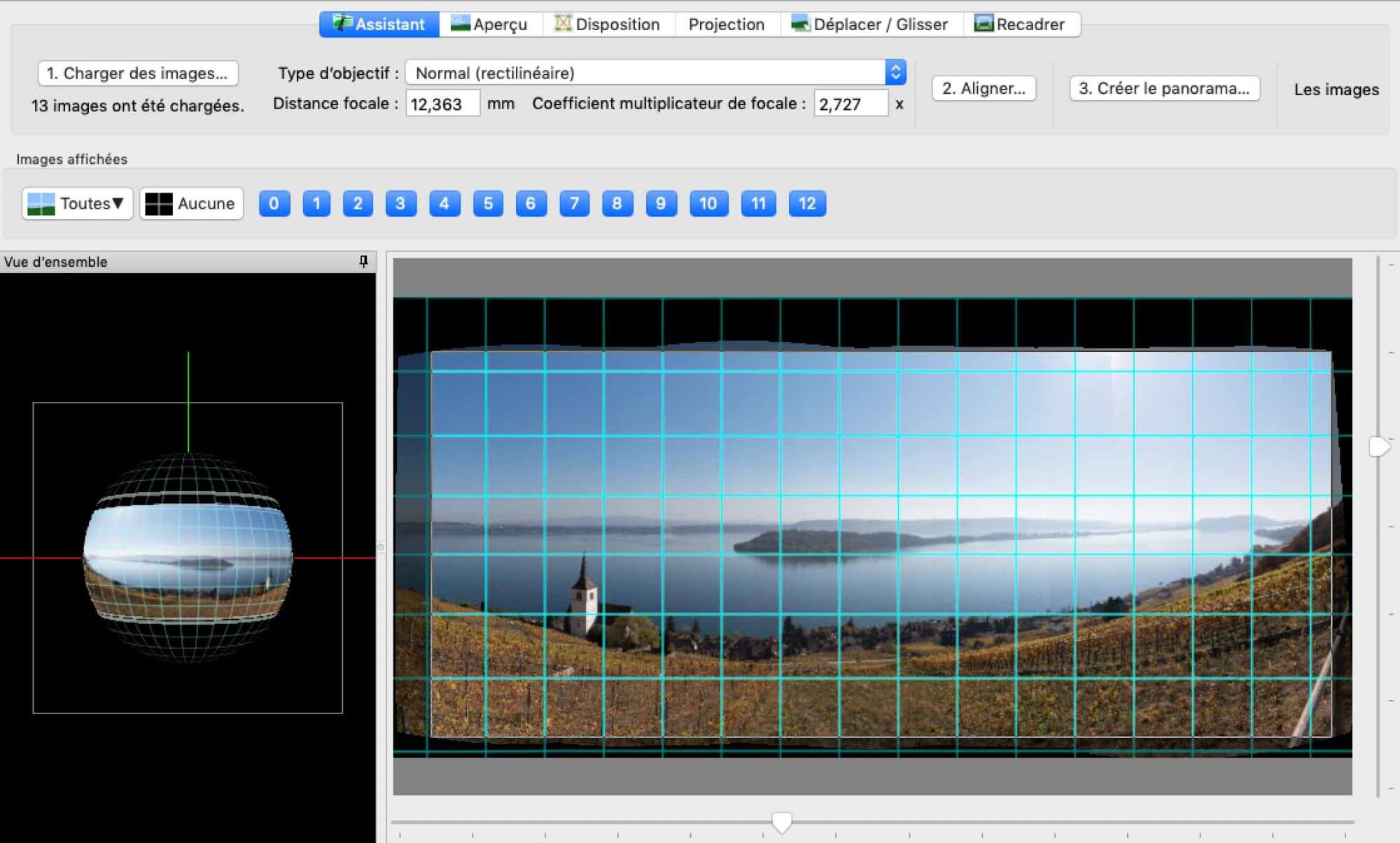
Task: Click the black grid icon on Aucune button
Action: [158, 204]
